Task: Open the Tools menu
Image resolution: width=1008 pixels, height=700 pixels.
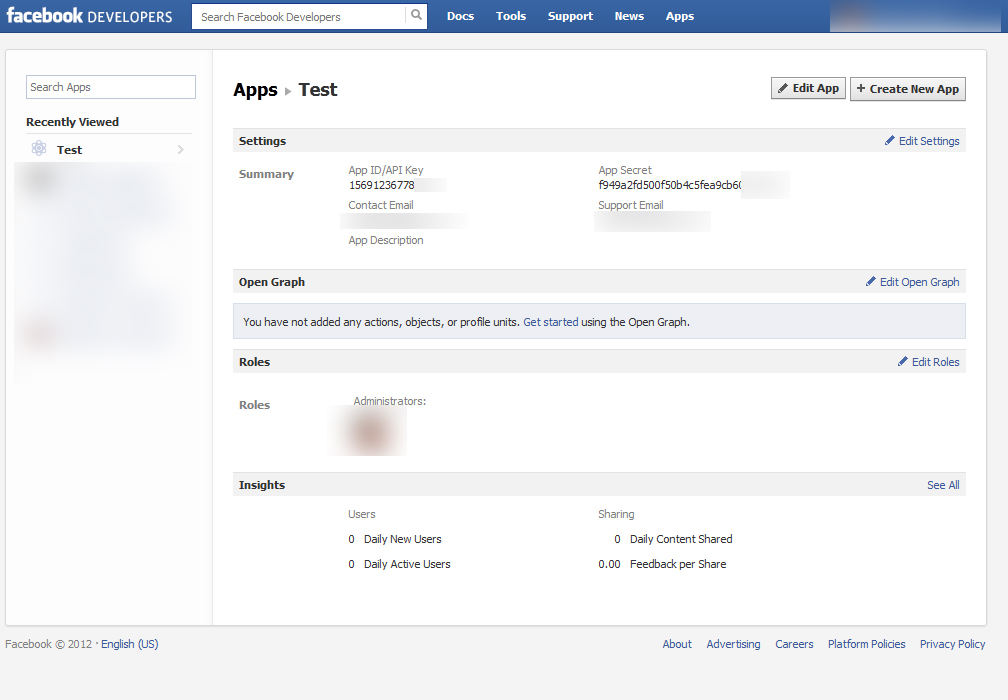Action: [511, 16]
